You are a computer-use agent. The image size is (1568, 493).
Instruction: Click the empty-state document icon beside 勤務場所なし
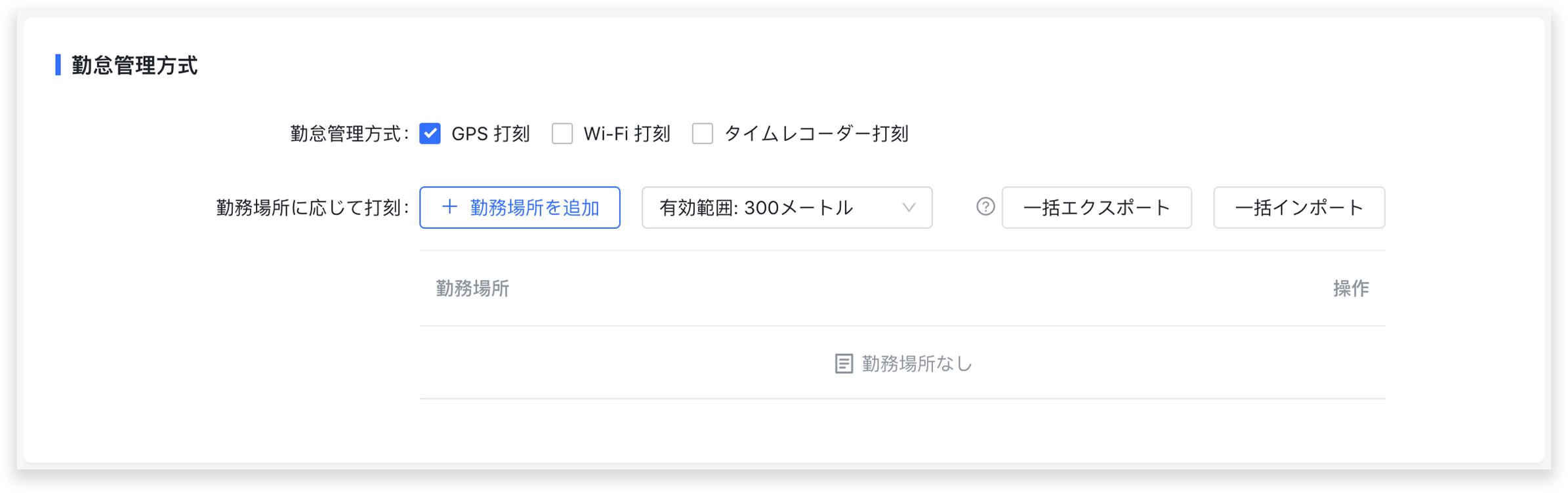coord(843,363)
